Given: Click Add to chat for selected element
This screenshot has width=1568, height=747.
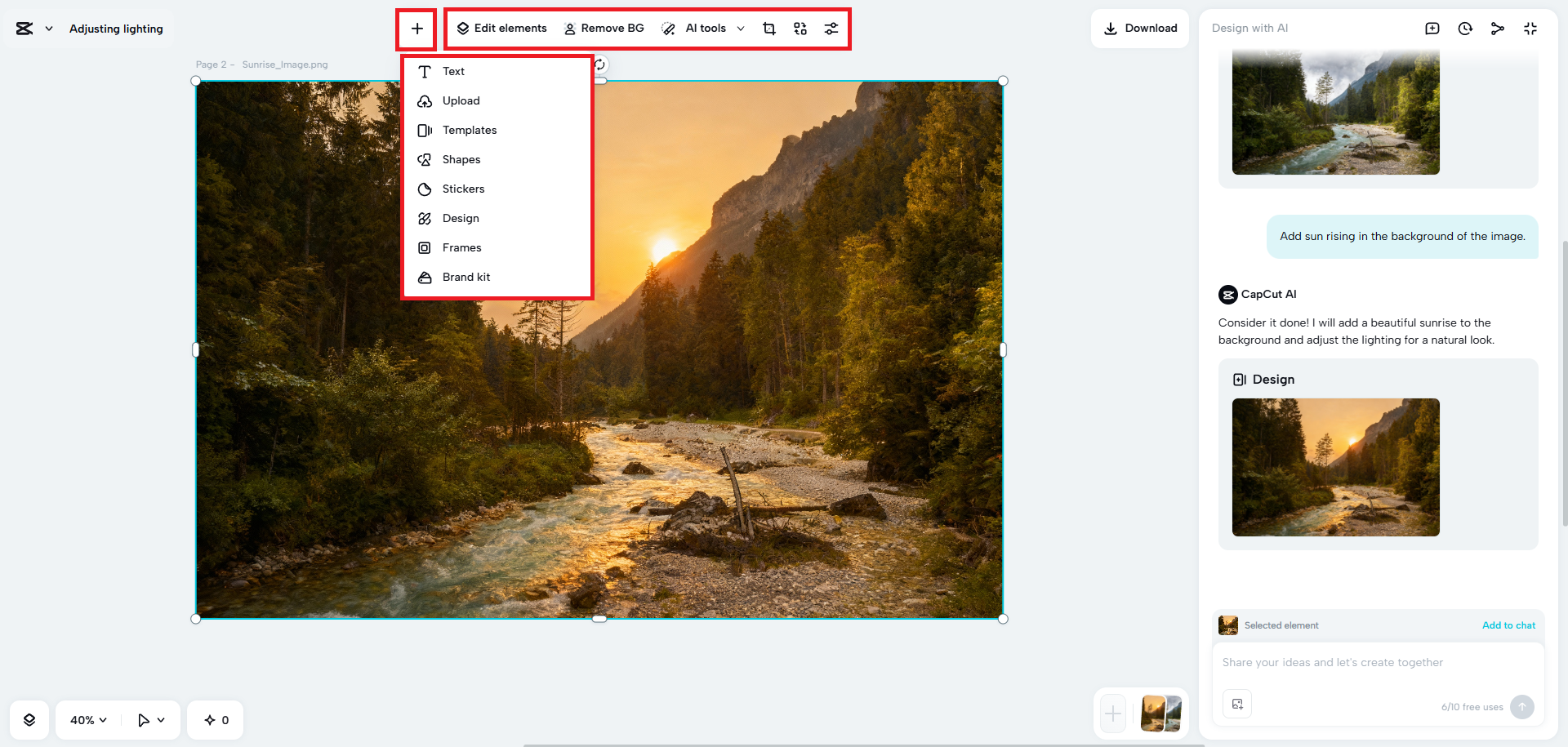Looking at the screenshot, I should coord(1508,625).
